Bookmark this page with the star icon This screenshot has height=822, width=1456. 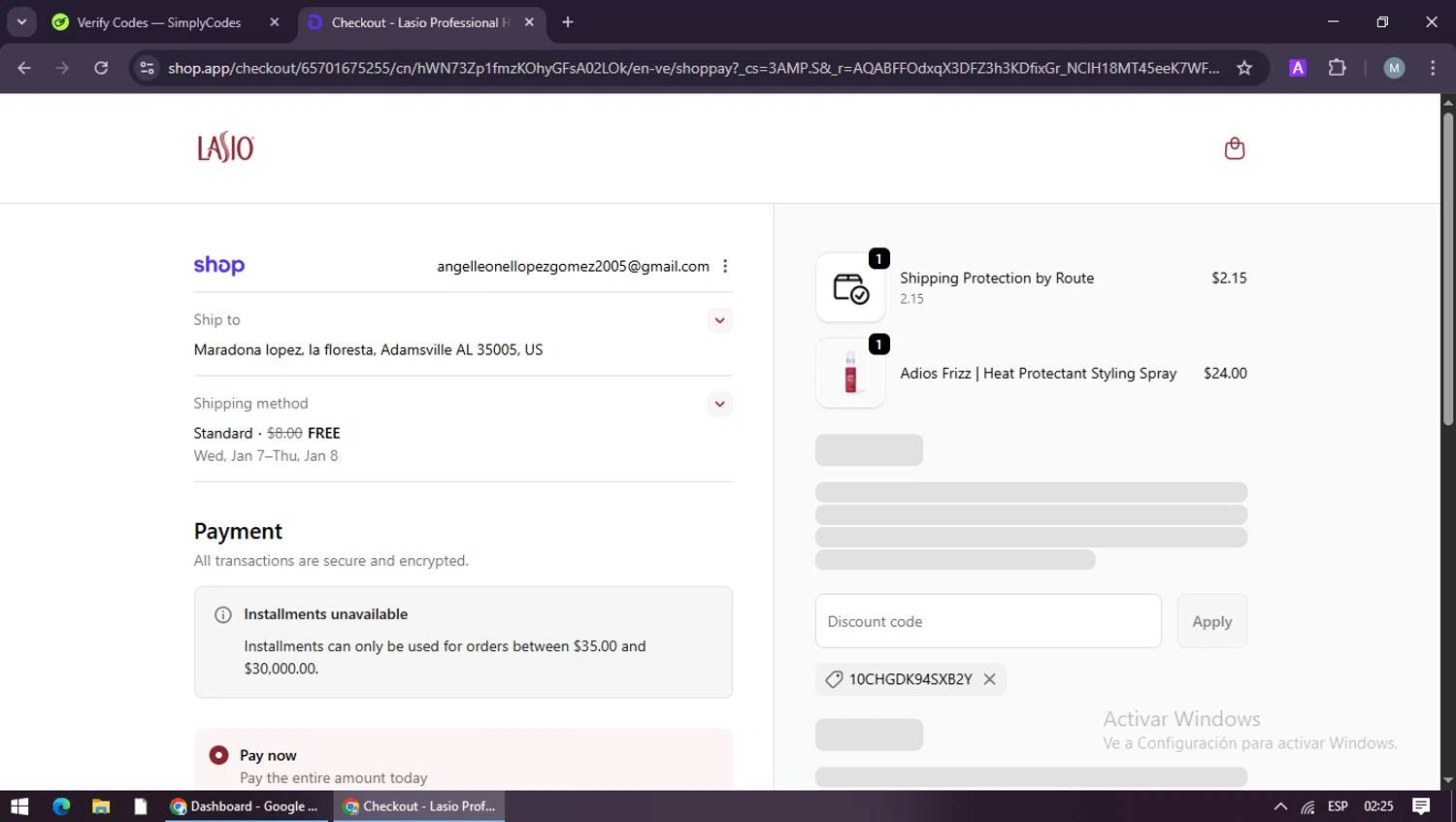pos(1244,68)
